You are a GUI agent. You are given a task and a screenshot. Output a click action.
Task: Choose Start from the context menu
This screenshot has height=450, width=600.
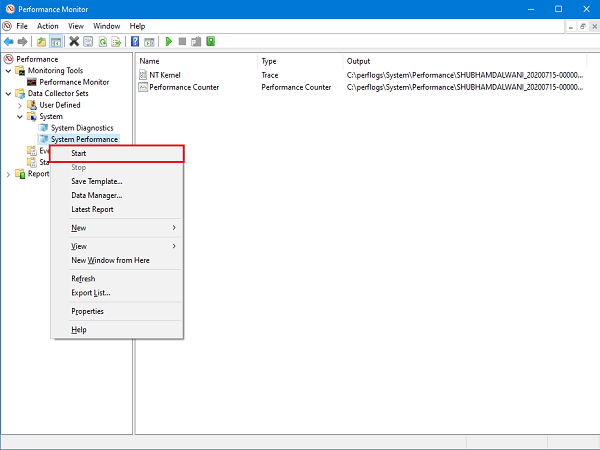coord(117,153)
